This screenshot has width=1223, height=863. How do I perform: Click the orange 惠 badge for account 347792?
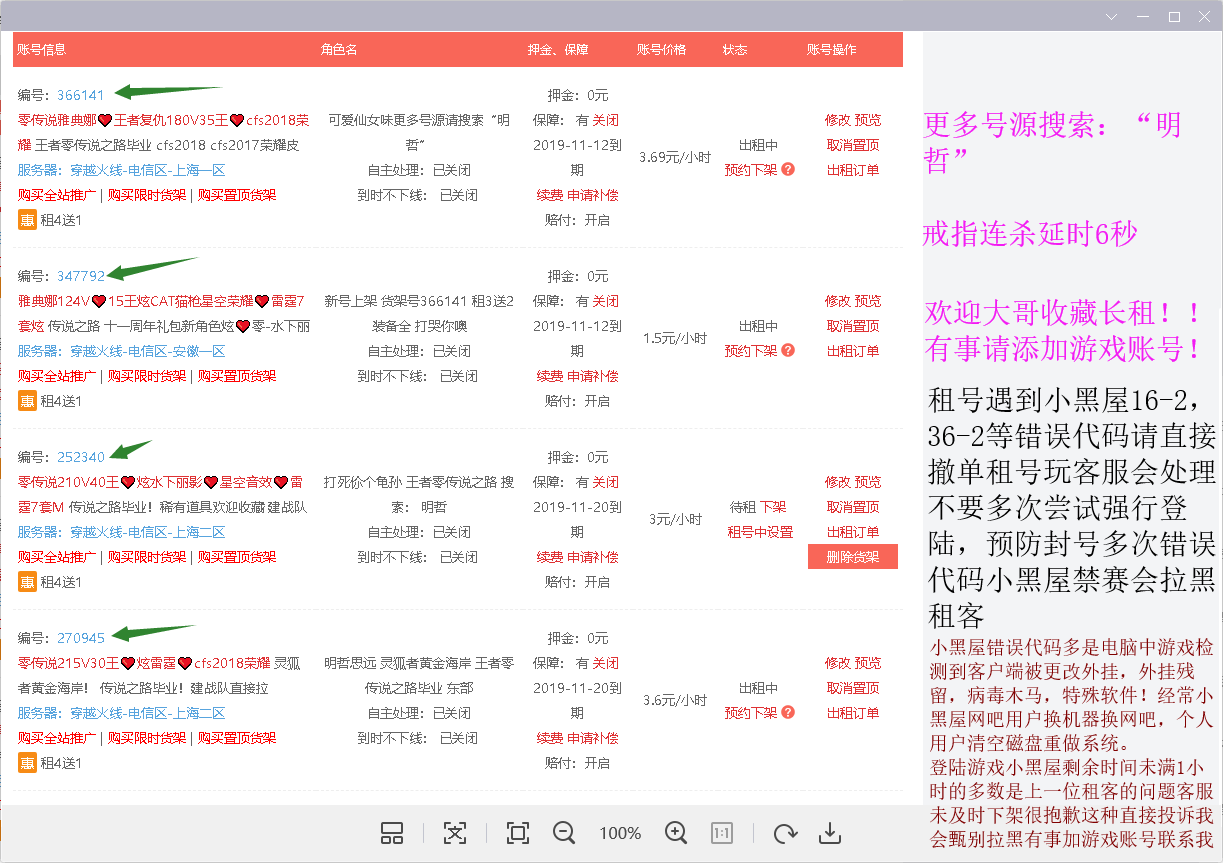coord(27,401)
